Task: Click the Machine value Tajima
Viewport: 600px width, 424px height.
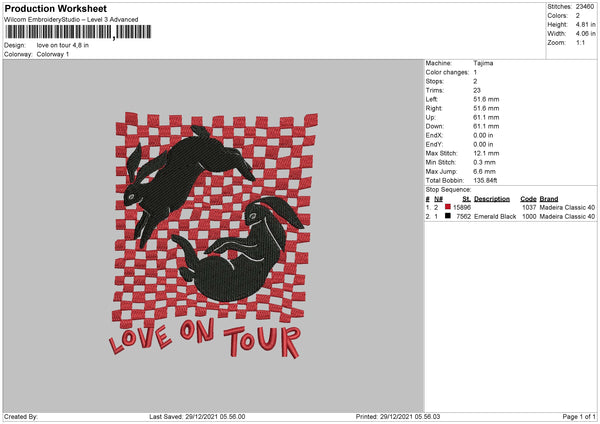Action: 483,63
